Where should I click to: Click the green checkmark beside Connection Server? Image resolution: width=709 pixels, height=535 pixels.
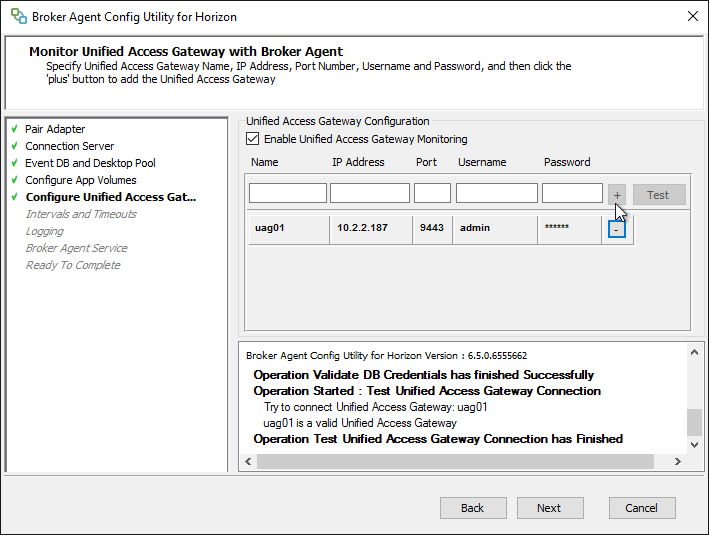pos(14,146)
